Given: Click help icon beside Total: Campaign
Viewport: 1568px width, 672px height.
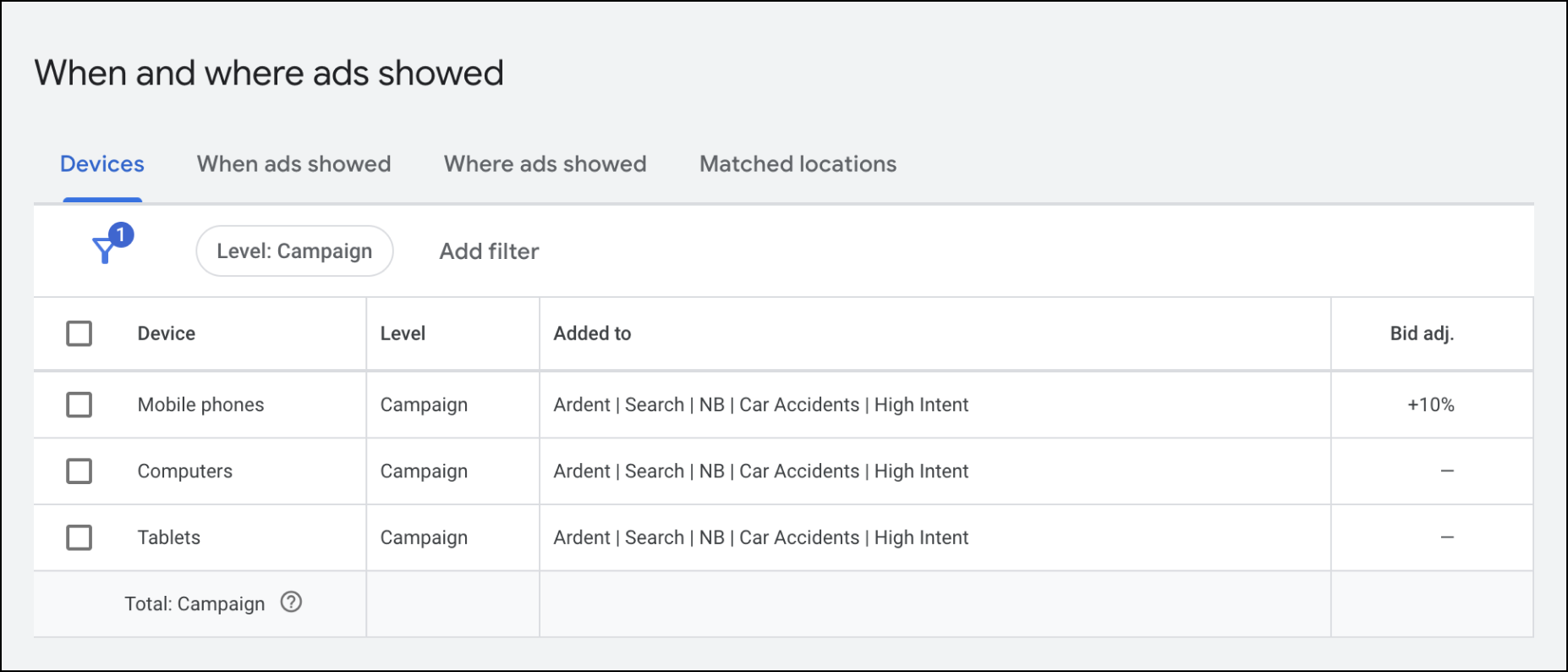Looking at the screenshot, I should pyautogui.click(x=291, y=603).
